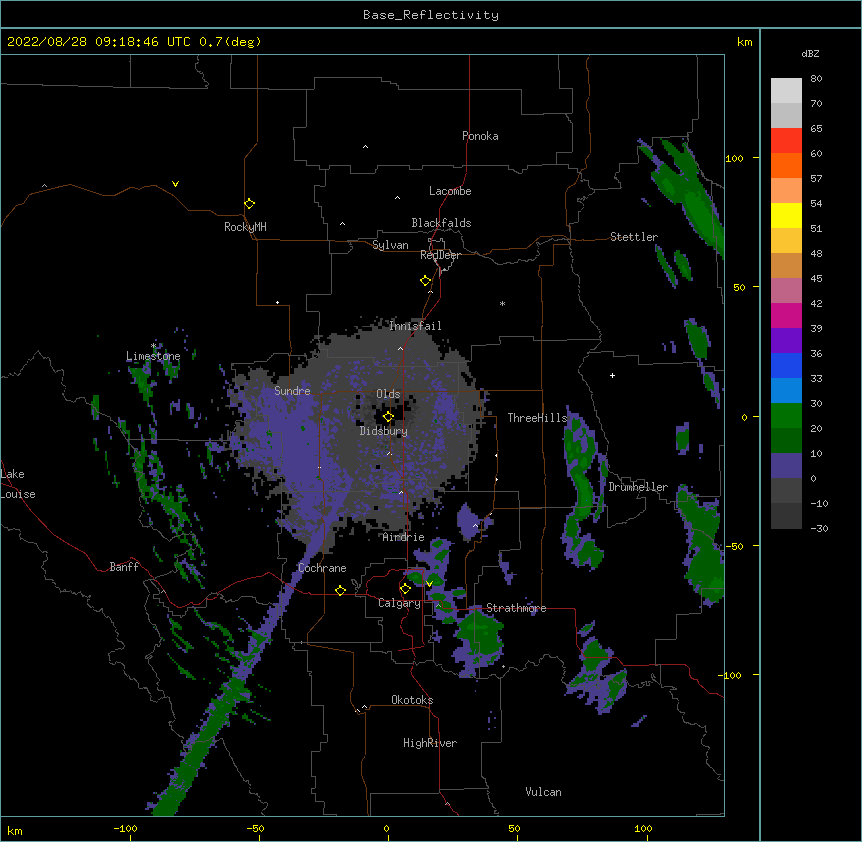Click the Limestone label
862x842 pixels.
coord(153,356)
